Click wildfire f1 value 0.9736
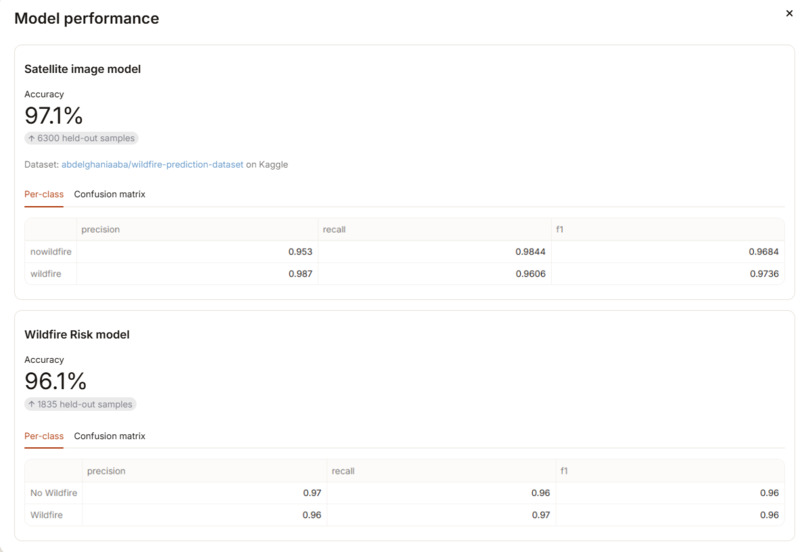Image resolution: width=806 pixels, height=552 pixels. point(764,274)
